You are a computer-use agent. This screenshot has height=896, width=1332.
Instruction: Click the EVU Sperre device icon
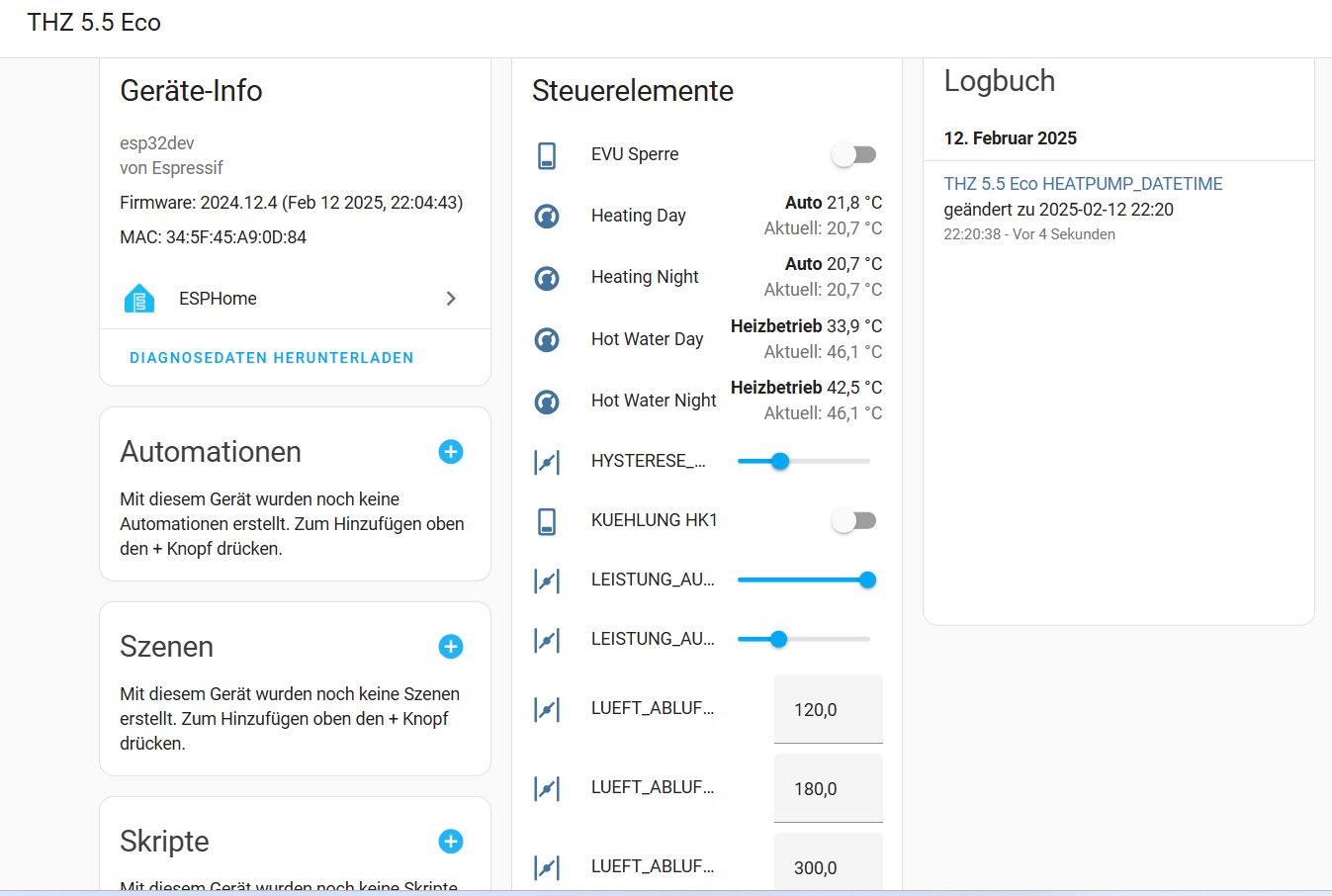[x=547, y=155]
